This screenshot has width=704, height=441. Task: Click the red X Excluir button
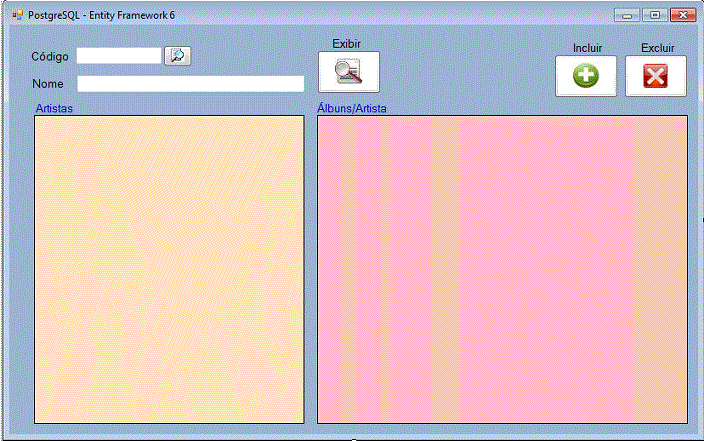[x=656, y=76]
